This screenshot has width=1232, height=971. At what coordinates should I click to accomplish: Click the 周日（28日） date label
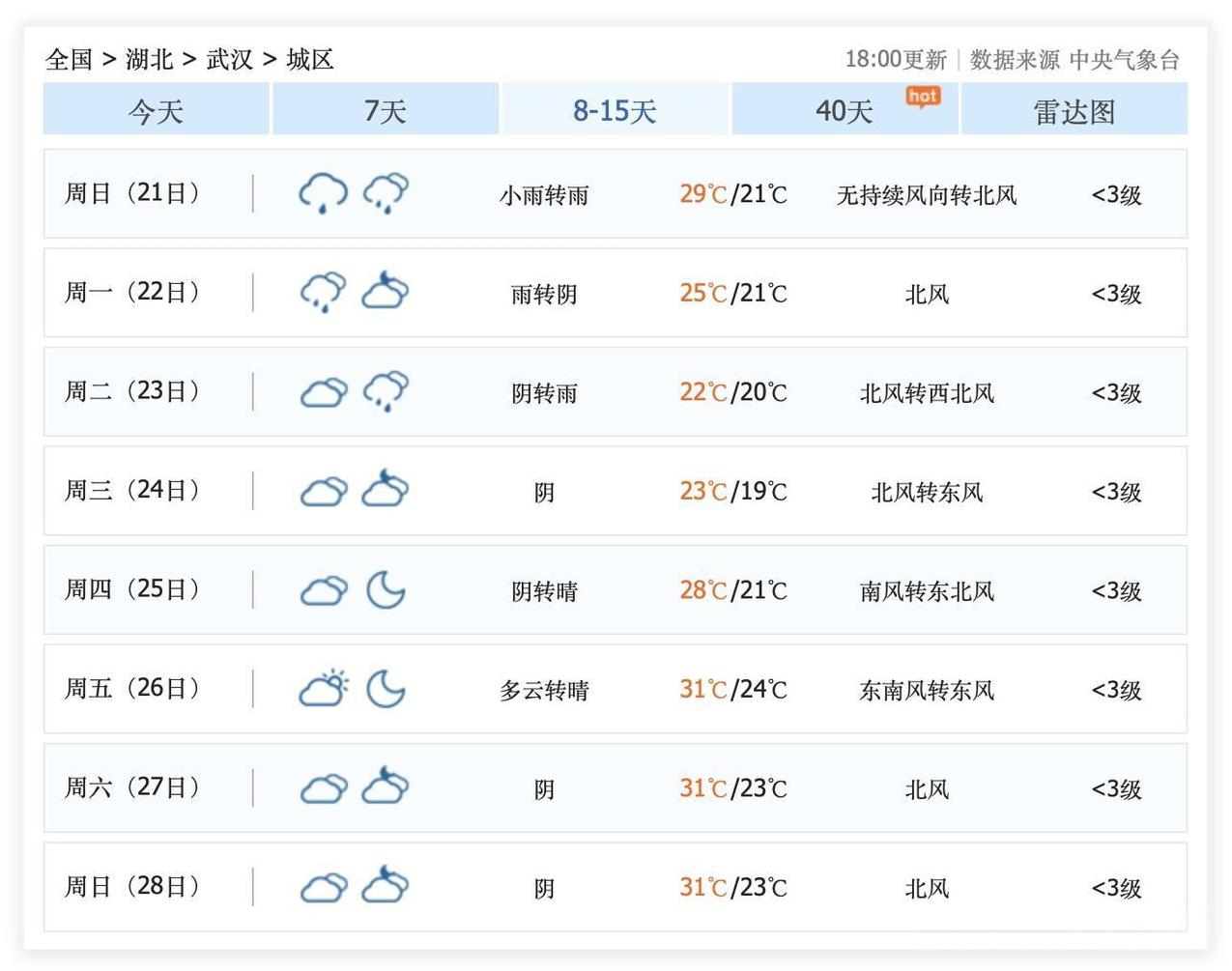tap(132, 887)
